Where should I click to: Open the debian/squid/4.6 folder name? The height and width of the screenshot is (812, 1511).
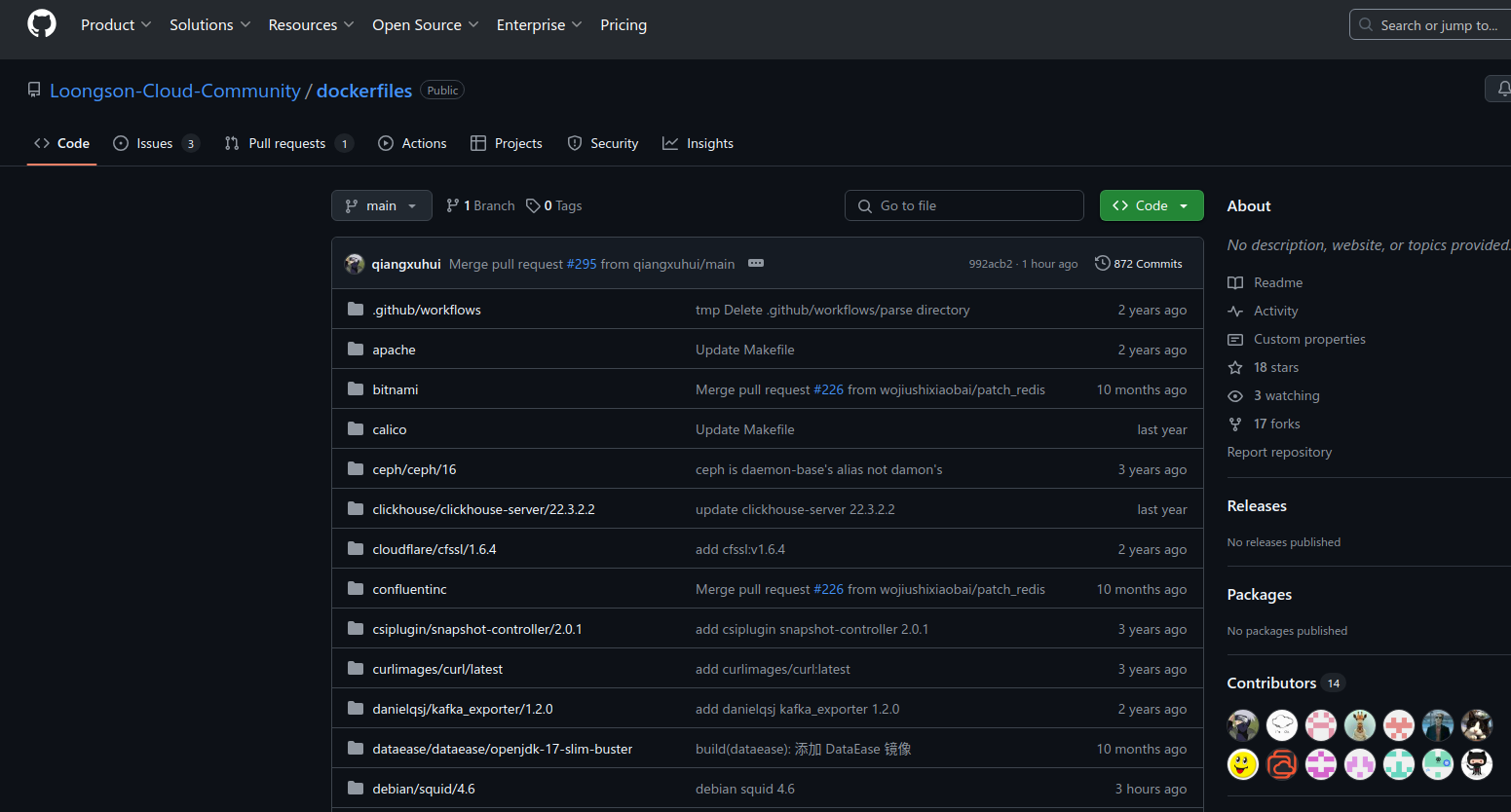(x=424, y=789)
